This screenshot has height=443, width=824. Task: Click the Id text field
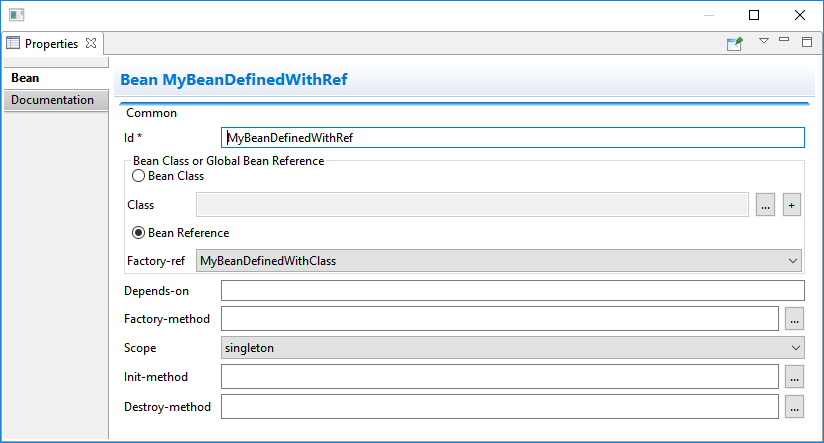click(512, 139)
